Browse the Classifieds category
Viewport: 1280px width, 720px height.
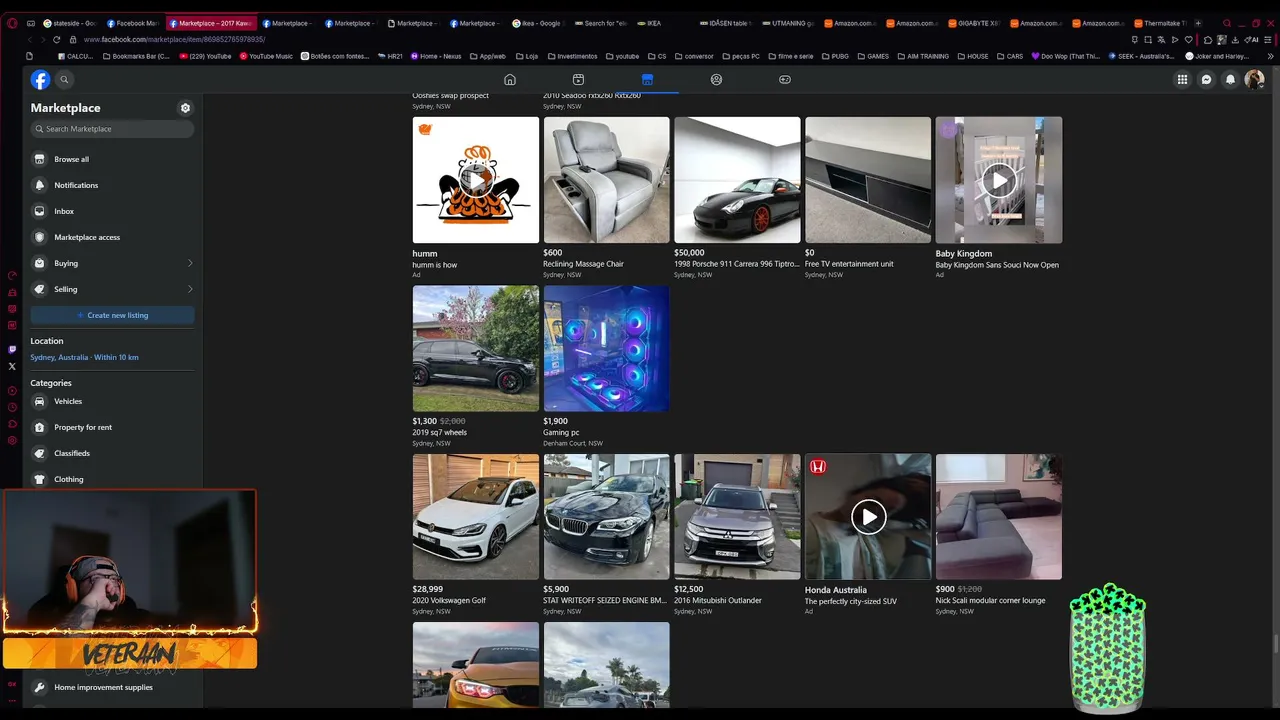coord(112,453)
